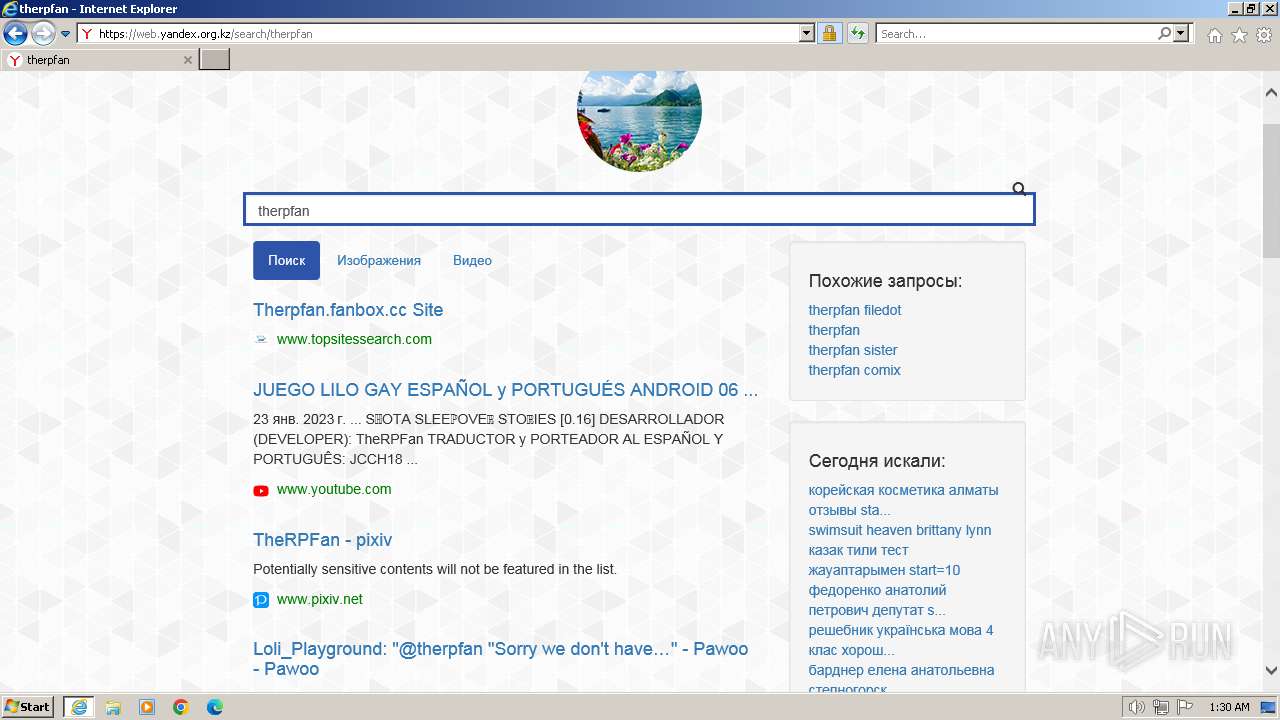Click the YouTube favicon icon
This screenshot has height=720, width=1280.
pos(261,490)
